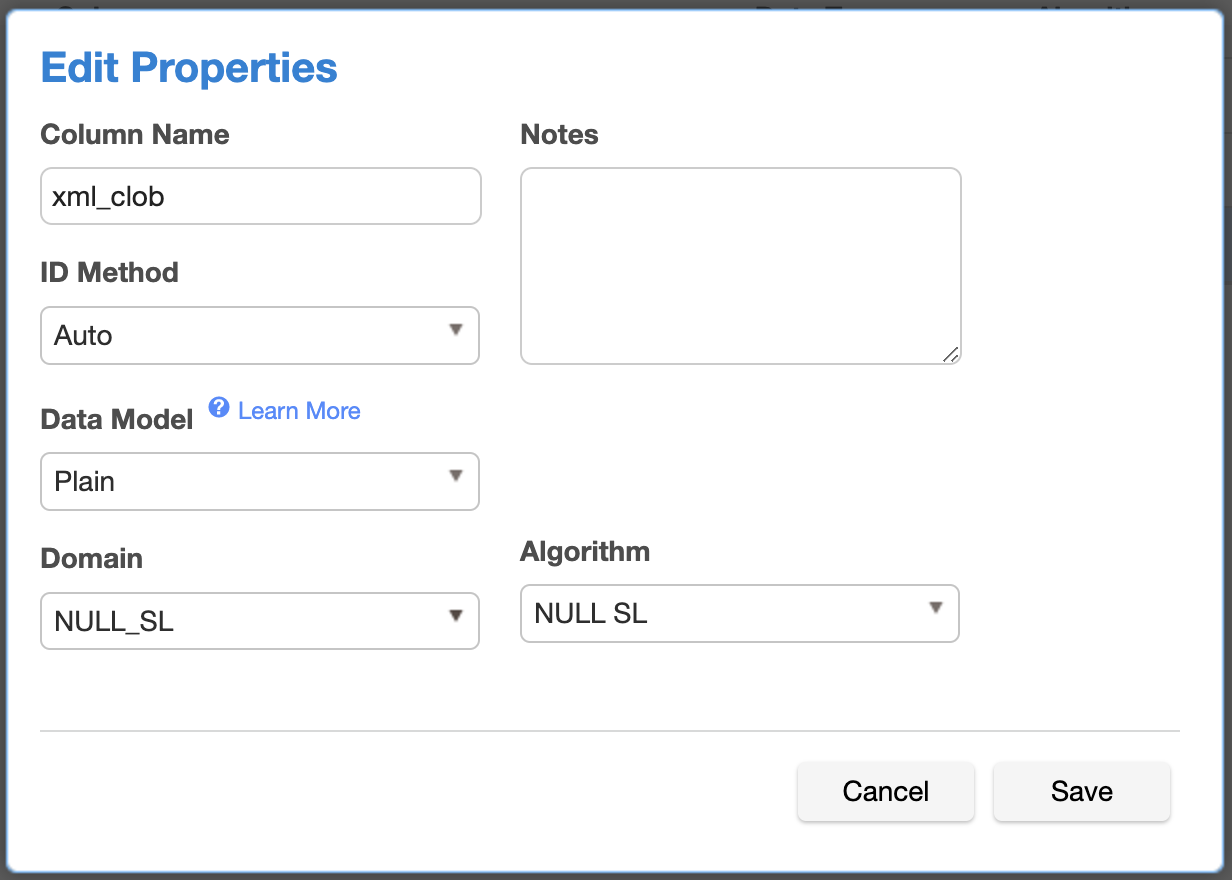Click inside the Notes text area
Viewport: 1232px width, 880px height.
click(740, 265)
